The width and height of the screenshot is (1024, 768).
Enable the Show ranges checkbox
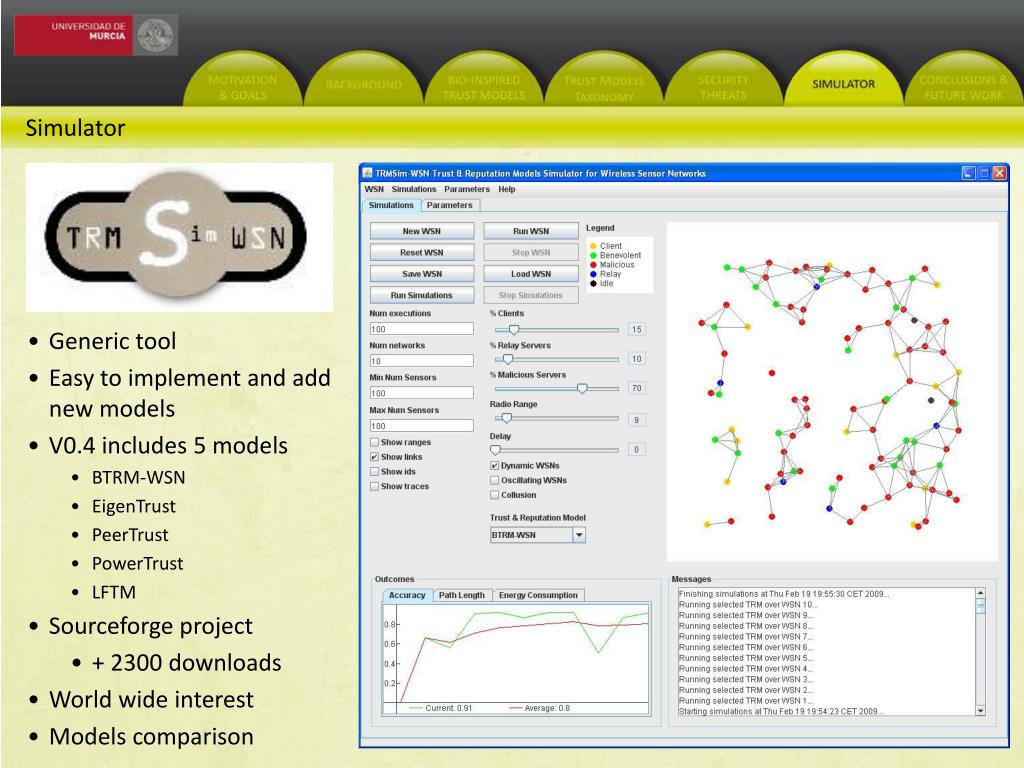click(375, 442)
